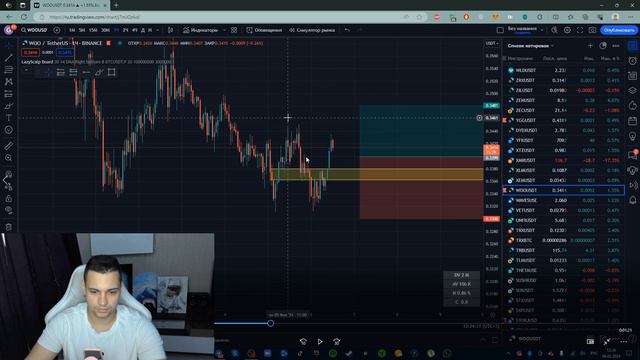640x360 pixels.
Task: Open the alerts clock icon in right sidebar
Action: tap(632, 61)
